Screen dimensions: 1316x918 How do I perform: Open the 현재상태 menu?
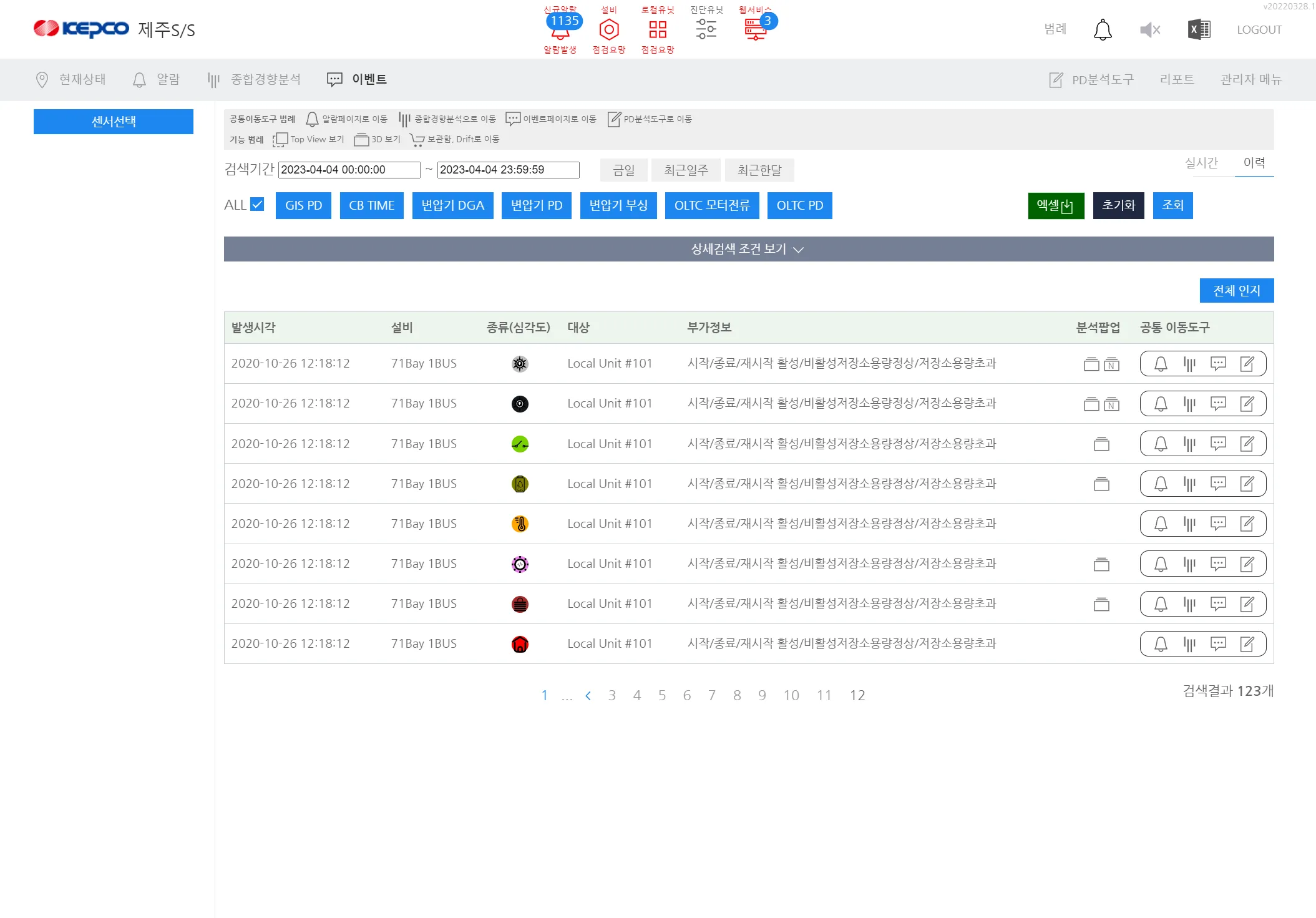pos(71,79)
